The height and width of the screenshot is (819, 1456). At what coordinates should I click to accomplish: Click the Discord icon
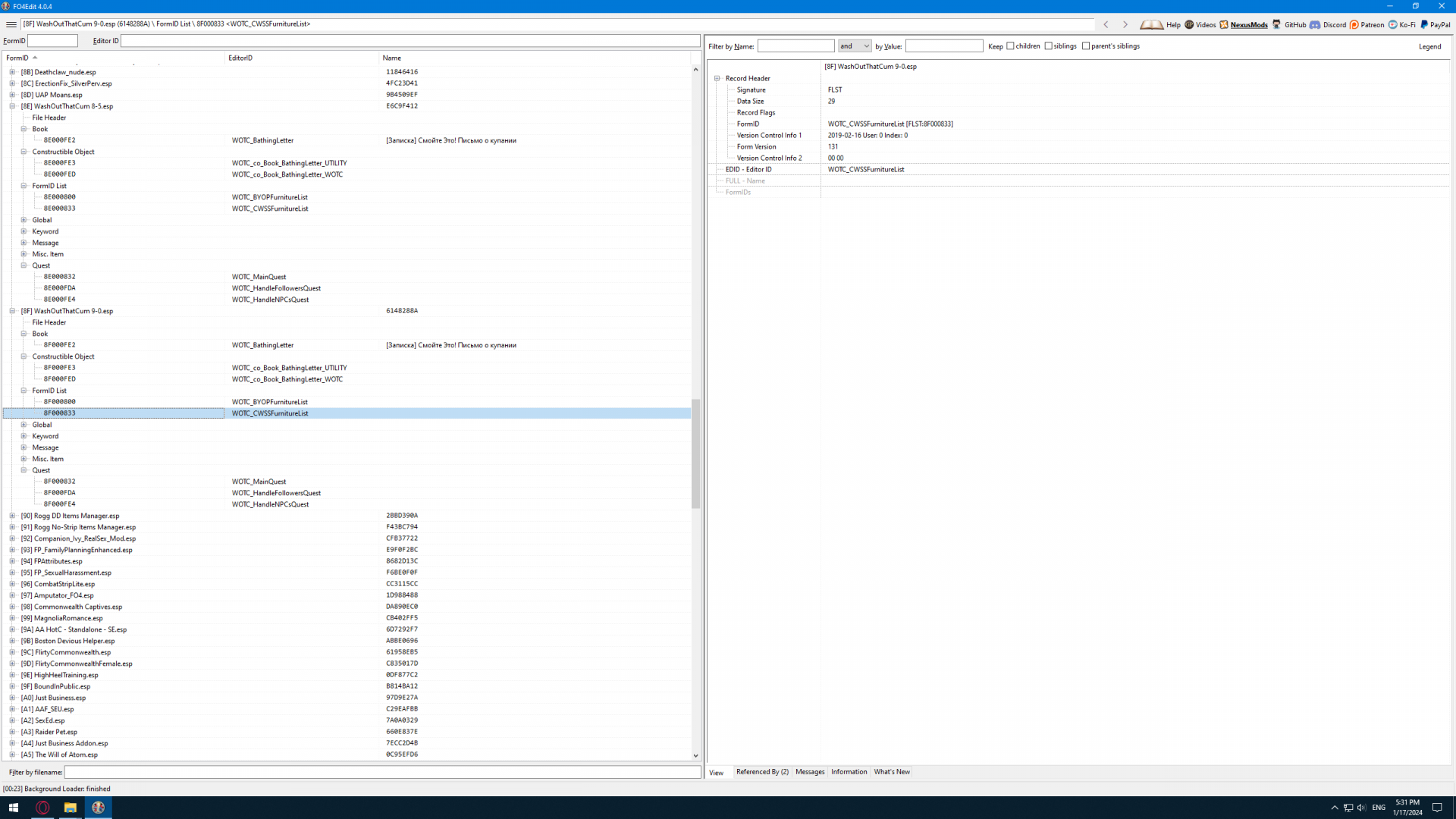[1315, 24]
